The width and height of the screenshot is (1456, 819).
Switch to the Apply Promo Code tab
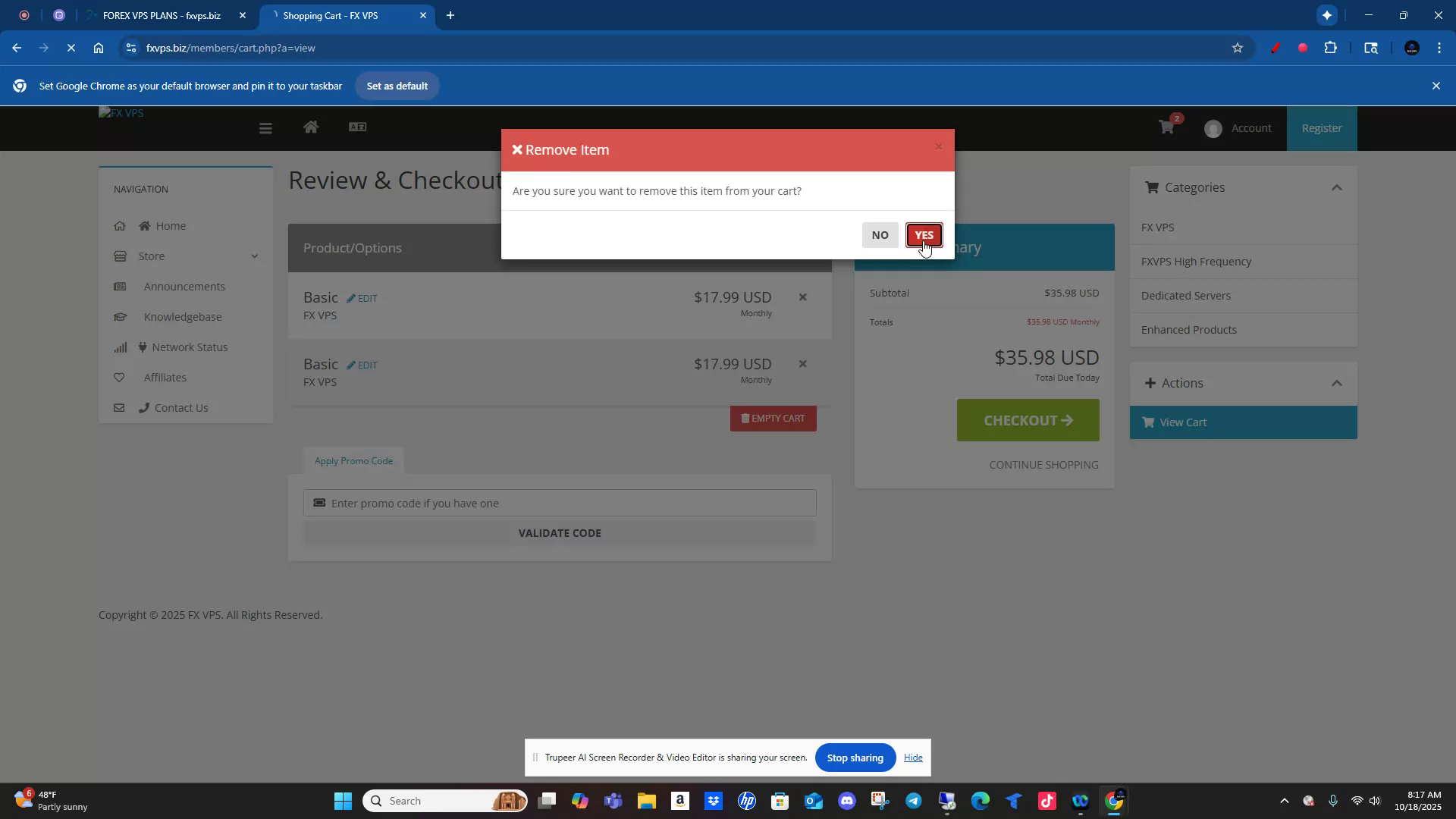click(x=353, y=460)
